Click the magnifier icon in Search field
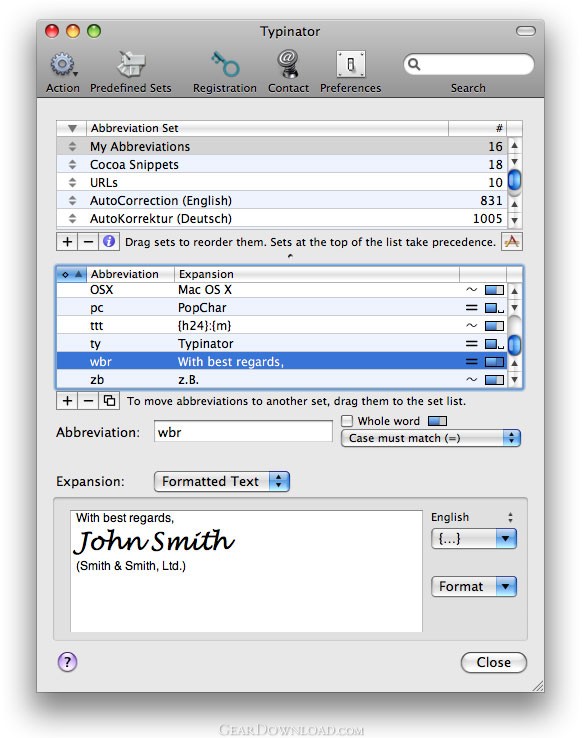582x738 pixels. [x=414, y=64]
